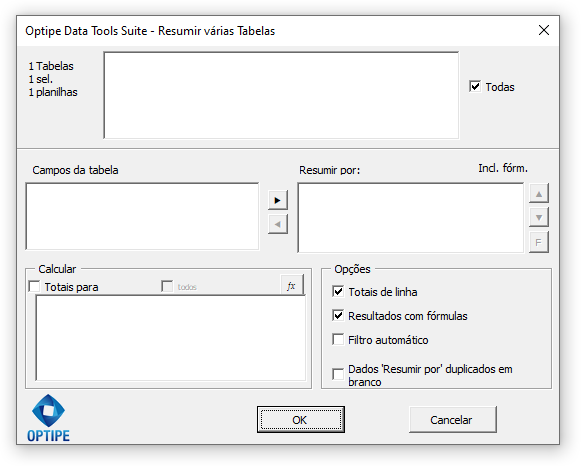Viewport: 582px width, 466px height.
Task: Click the 'Incl. fórm.' label
Action: pyautogui.click(x=503, y=168)
